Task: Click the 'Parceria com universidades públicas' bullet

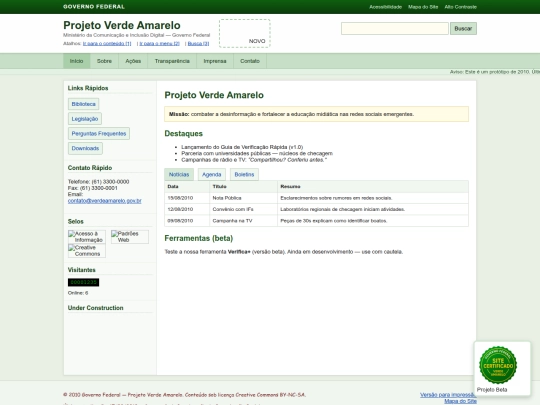Action: (x=257, y=153)
